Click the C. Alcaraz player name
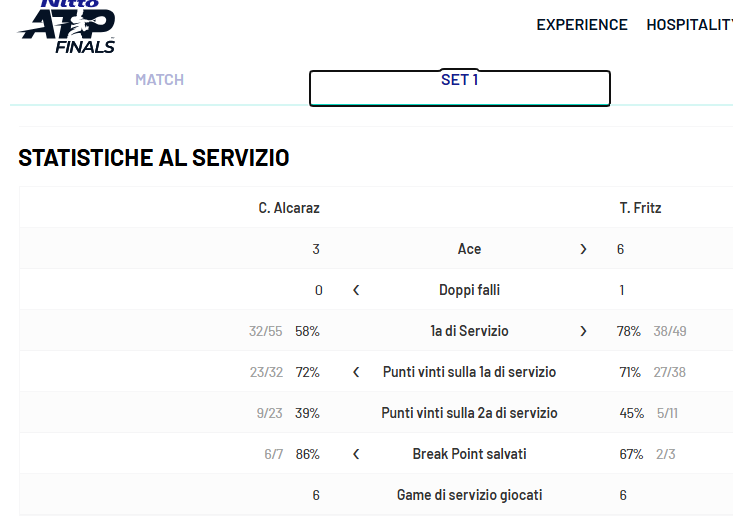This screenshot has height=523, width=733. coord(289,208)
